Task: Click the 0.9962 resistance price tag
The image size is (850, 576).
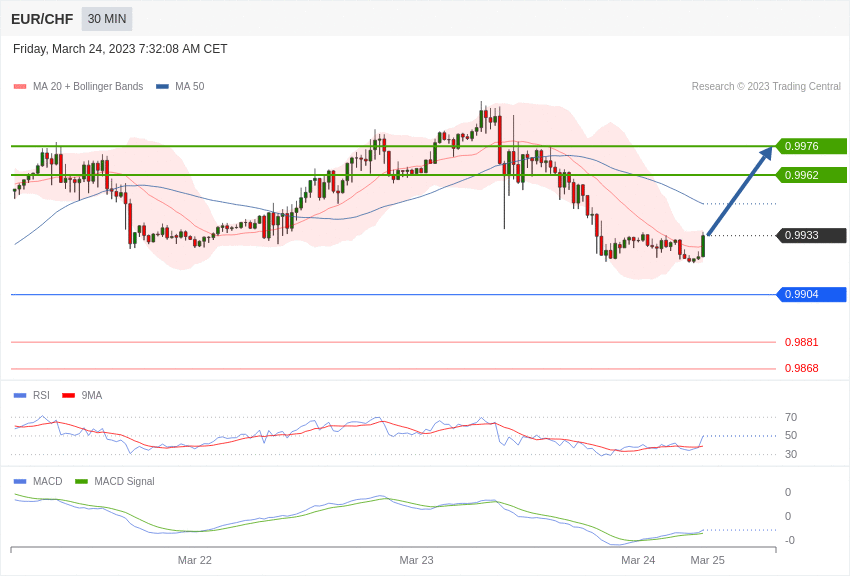Action: [x=811, y=175]
